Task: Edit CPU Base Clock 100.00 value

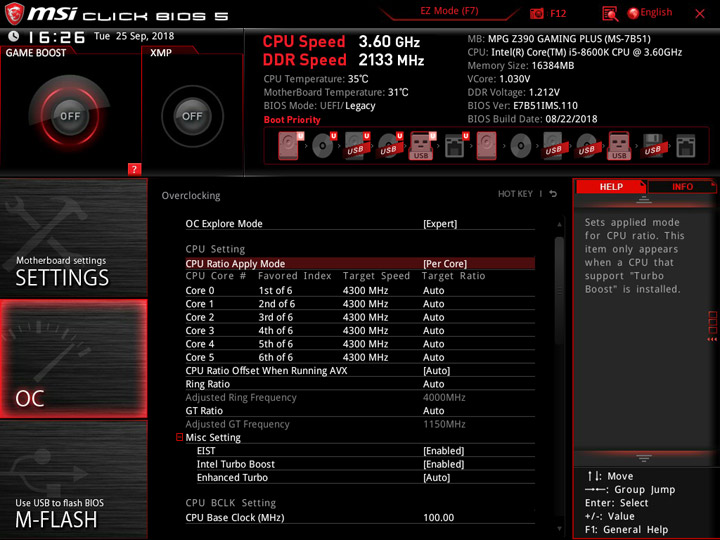Action: (439, 518)
